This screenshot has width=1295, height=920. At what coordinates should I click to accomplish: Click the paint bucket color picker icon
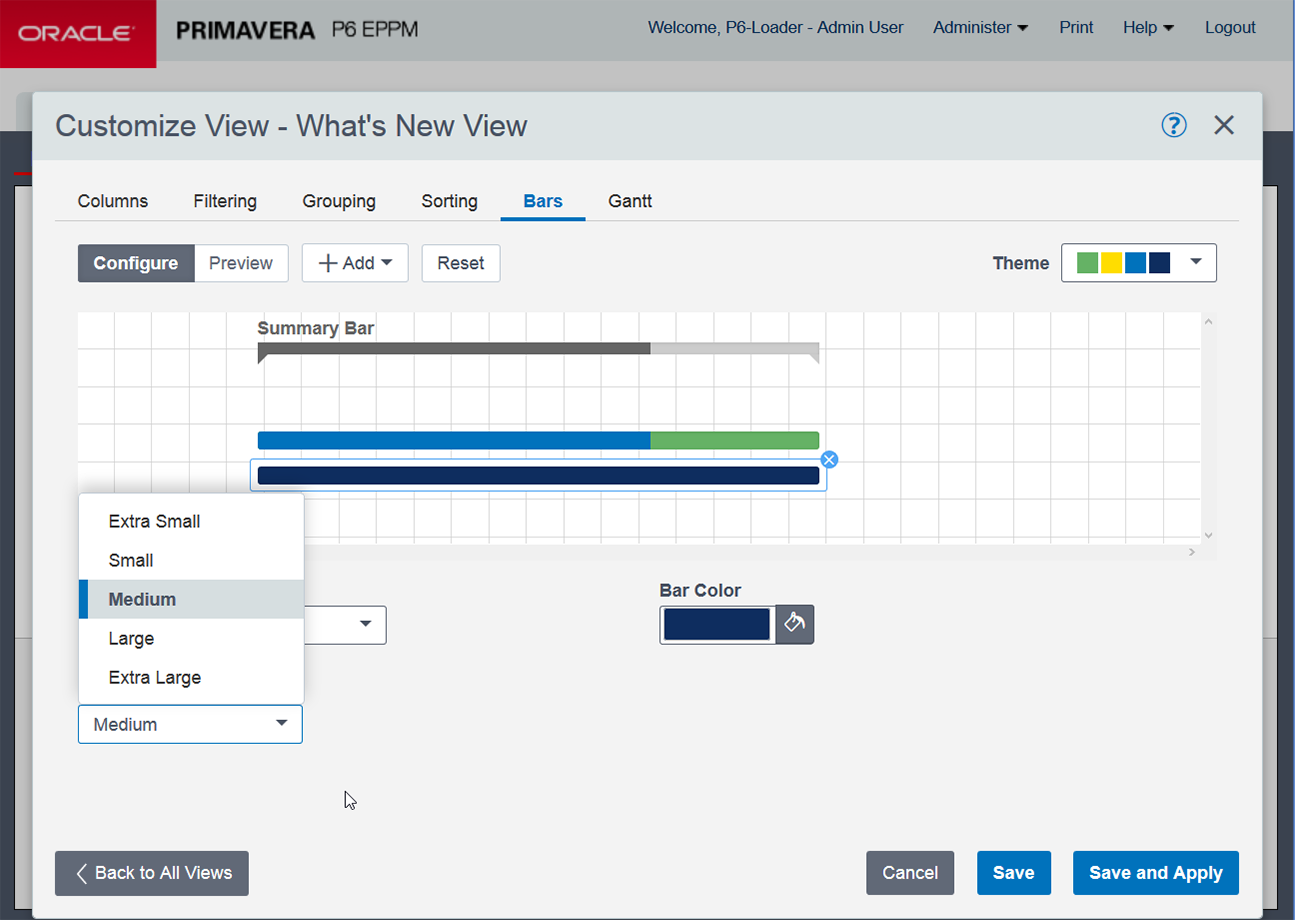795,624
